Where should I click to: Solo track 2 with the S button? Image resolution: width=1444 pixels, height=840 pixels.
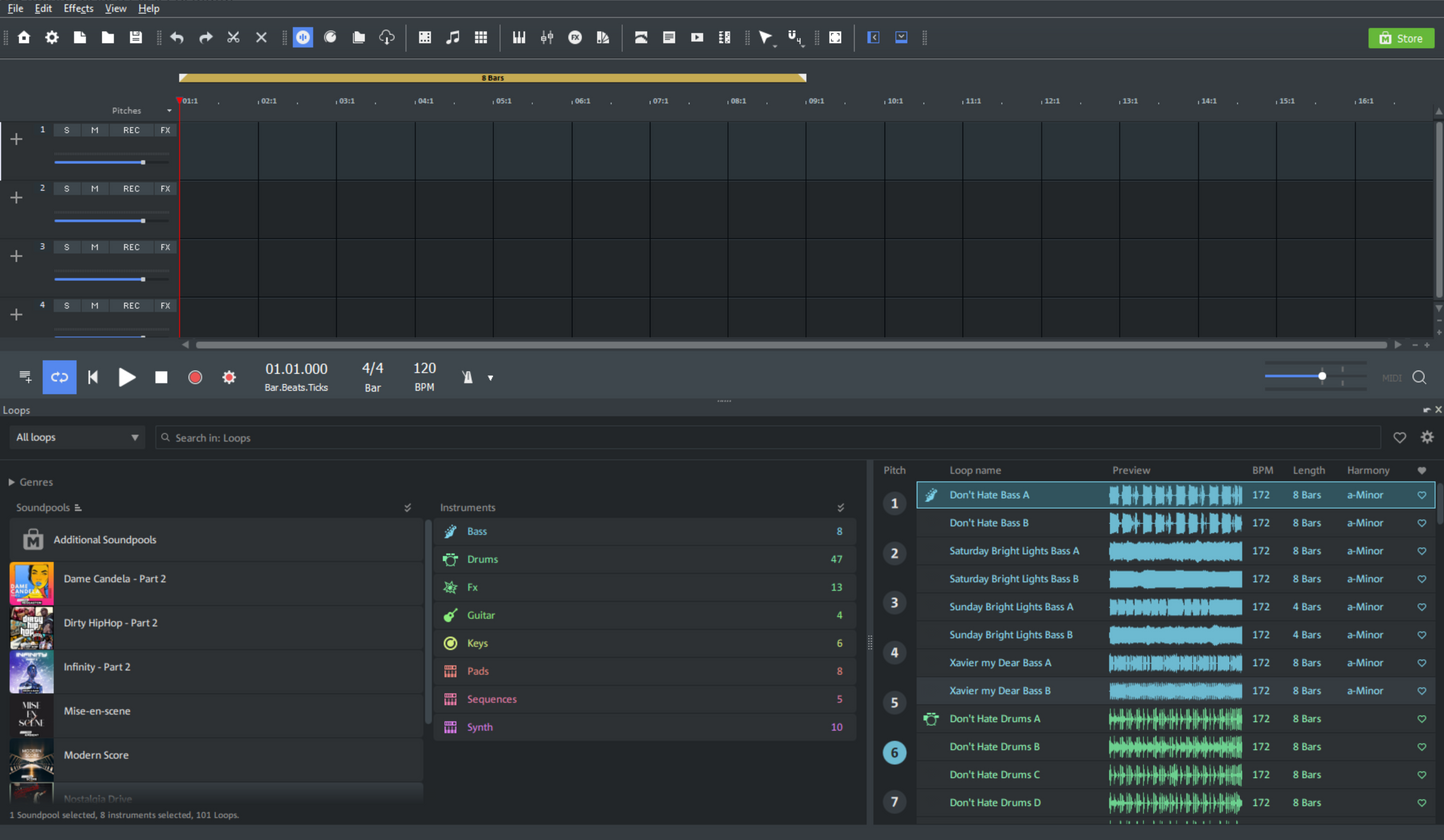click(66, 188)
